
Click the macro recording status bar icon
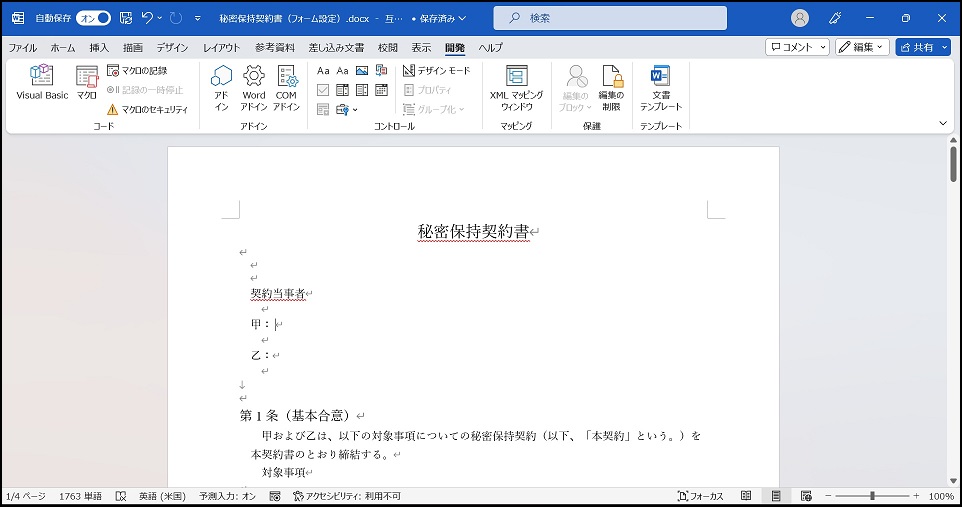tap(275, 496)
